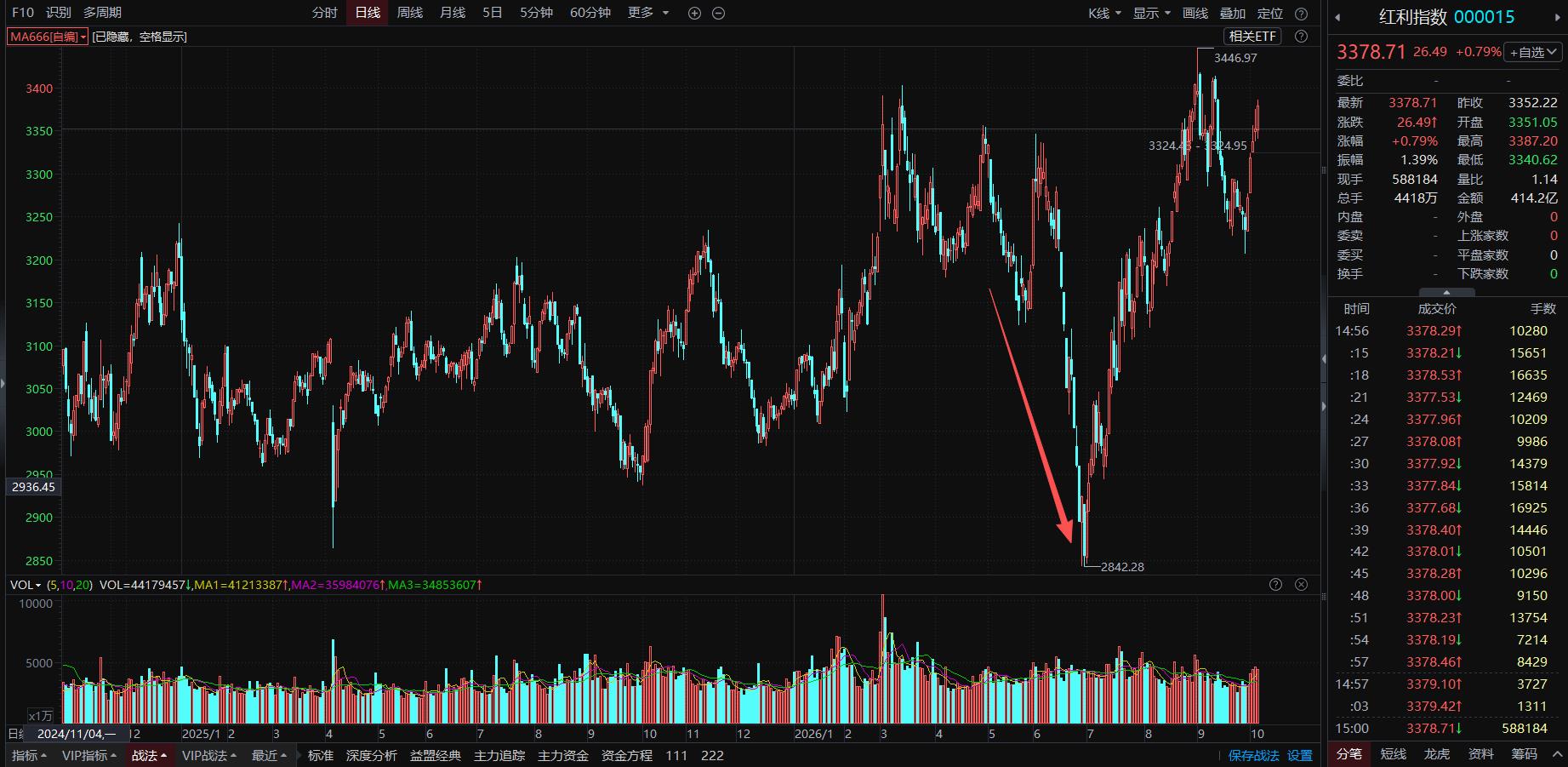The image size is (1568, 767).
Task: Select the 60分钟 period tab
Action: [590, 13]
